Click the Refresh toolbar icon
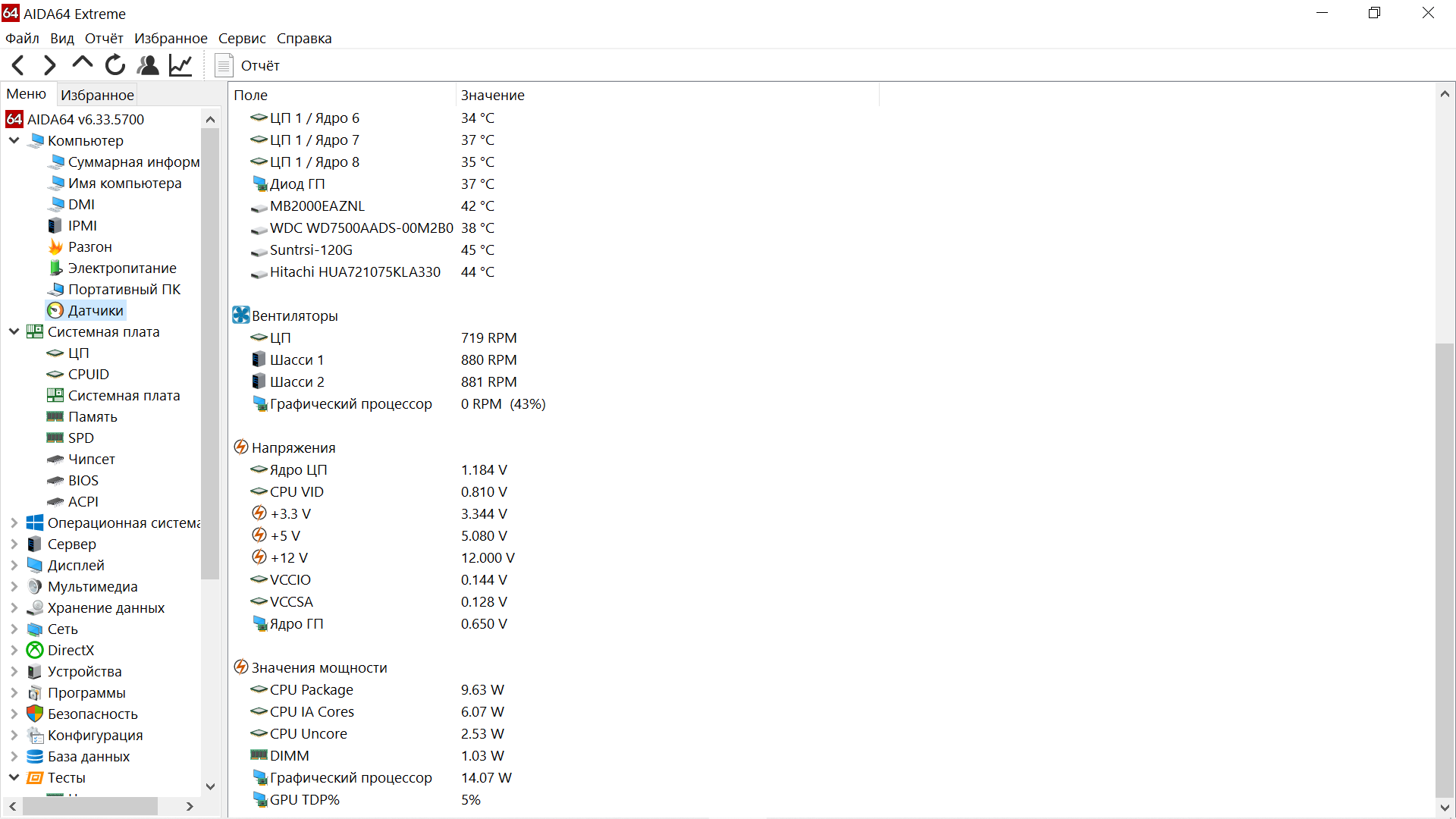 click(115, 66)
